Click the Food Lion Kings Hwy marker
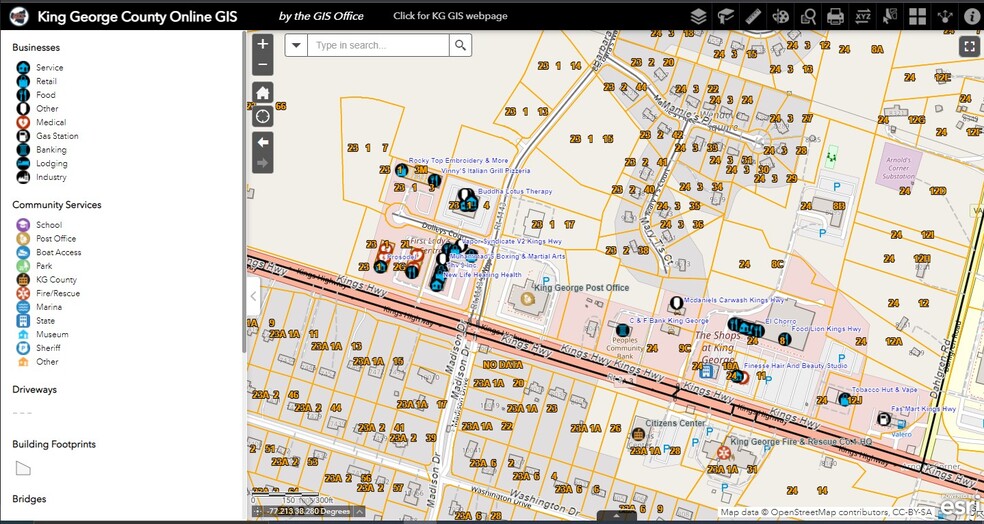Image resolution: width=984 pixels, height=524 pixels. click(x=783, y=340)
